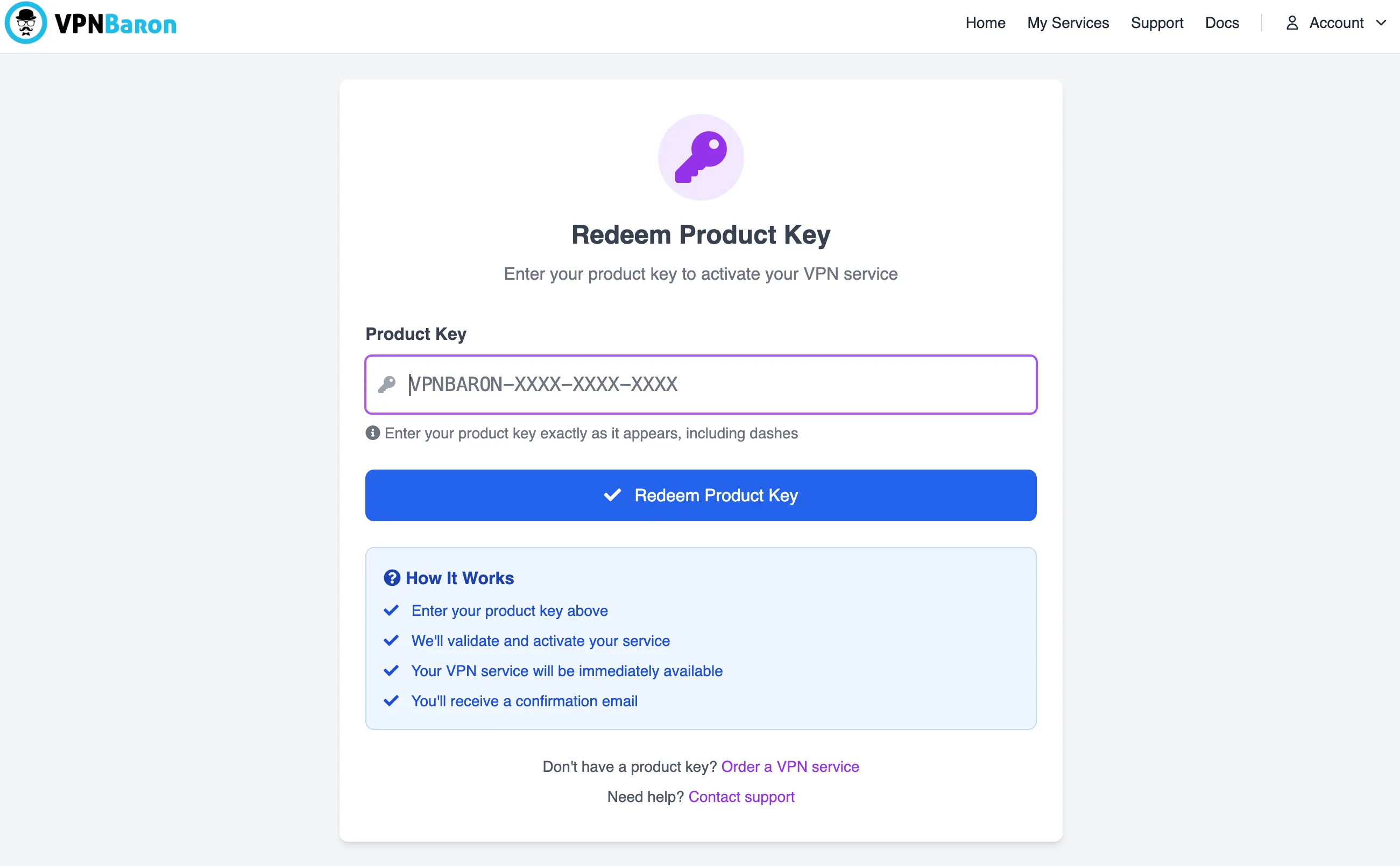Navigate to the Support section
1400x866 pixels.
coord(1157,23)
